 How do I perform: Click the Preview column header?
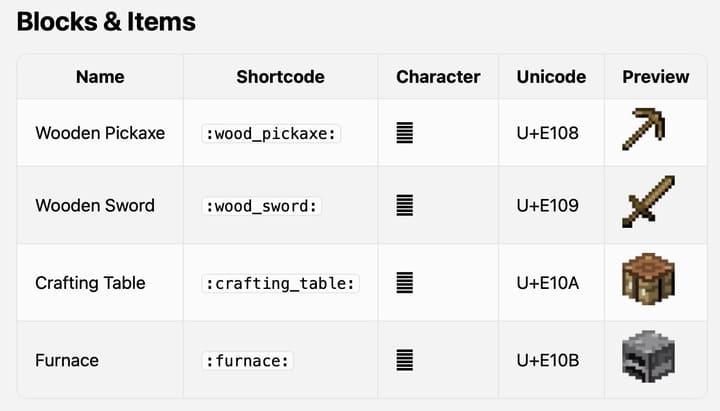pyautogui.click(x=655, y=76)
